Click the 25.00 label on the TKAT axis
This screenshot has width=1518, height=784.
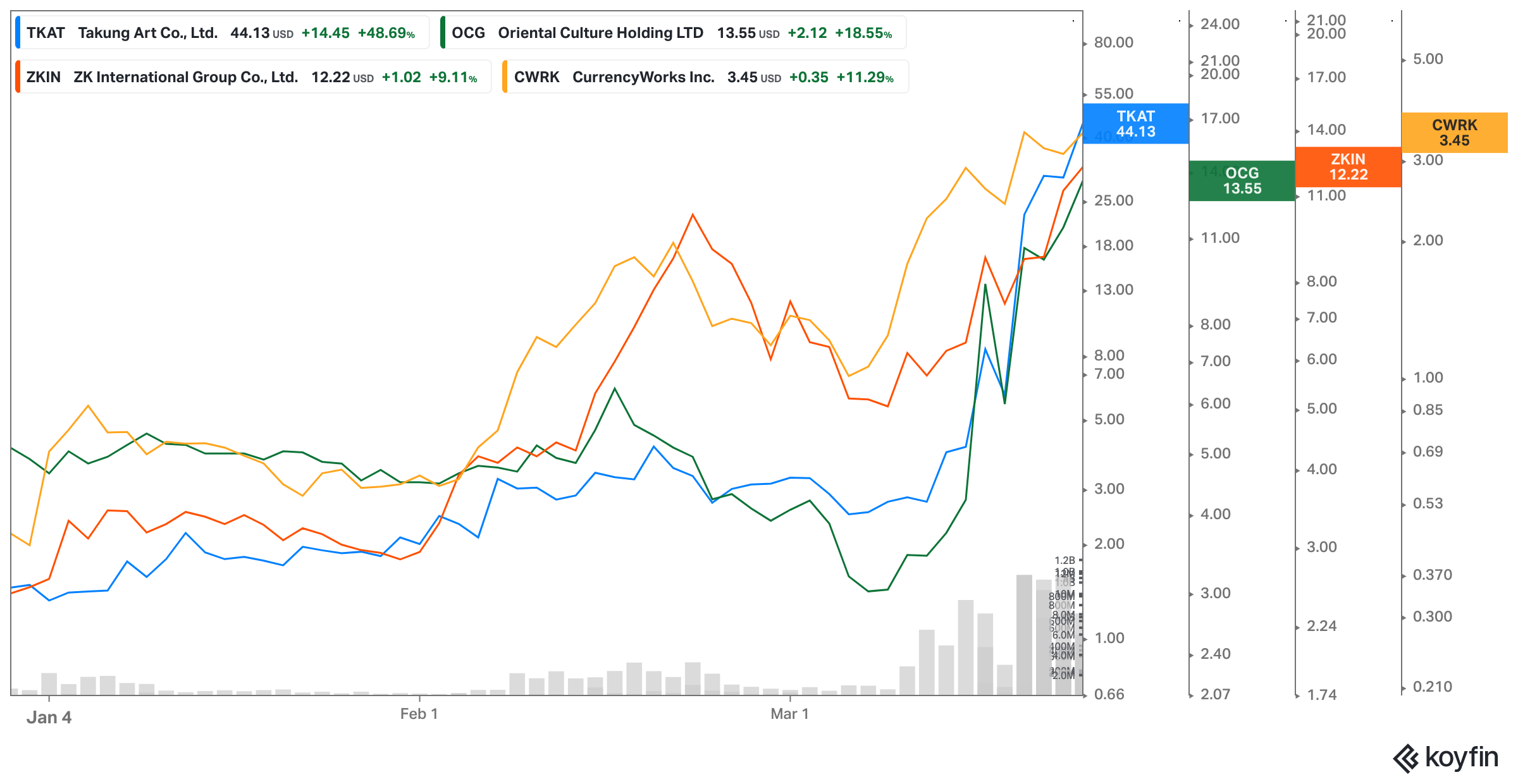coord(1114,200)
